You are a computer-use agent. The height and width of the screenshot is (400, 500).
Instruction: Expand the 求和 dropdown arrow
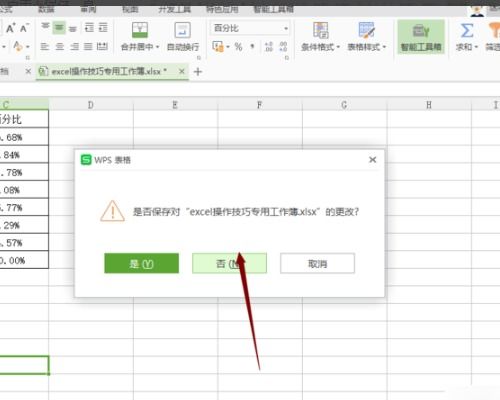476,47
